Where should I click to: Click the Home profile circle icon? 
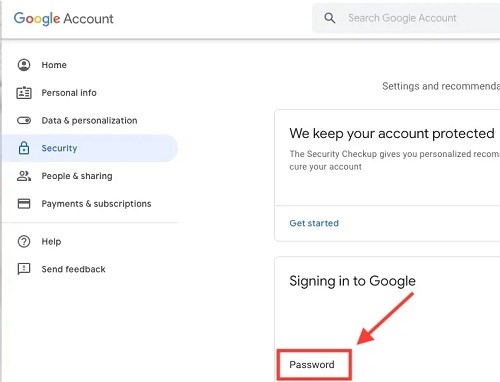[24, 65]
